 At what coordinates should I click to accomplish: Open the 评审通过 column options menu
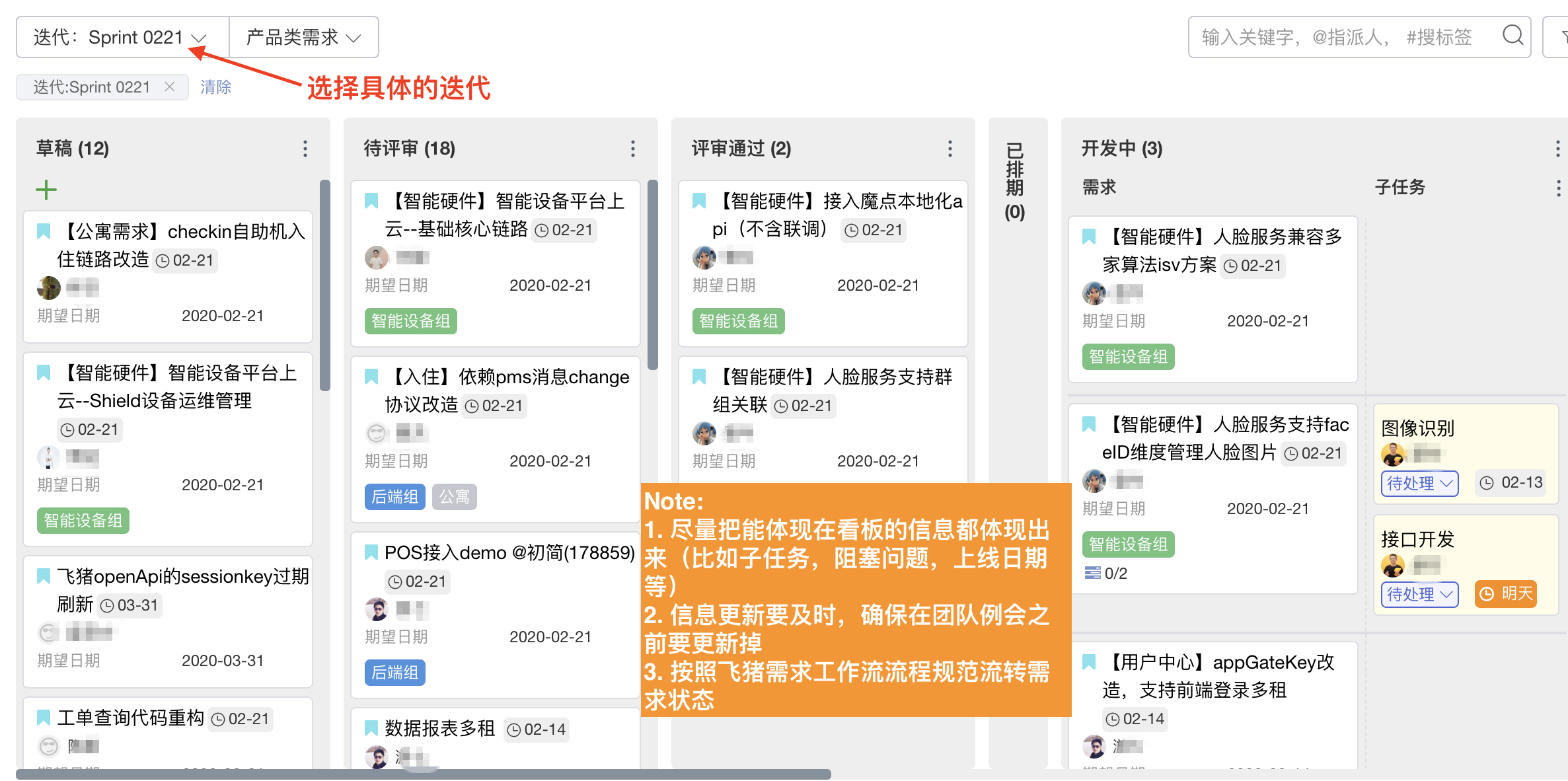pos(950,149)
